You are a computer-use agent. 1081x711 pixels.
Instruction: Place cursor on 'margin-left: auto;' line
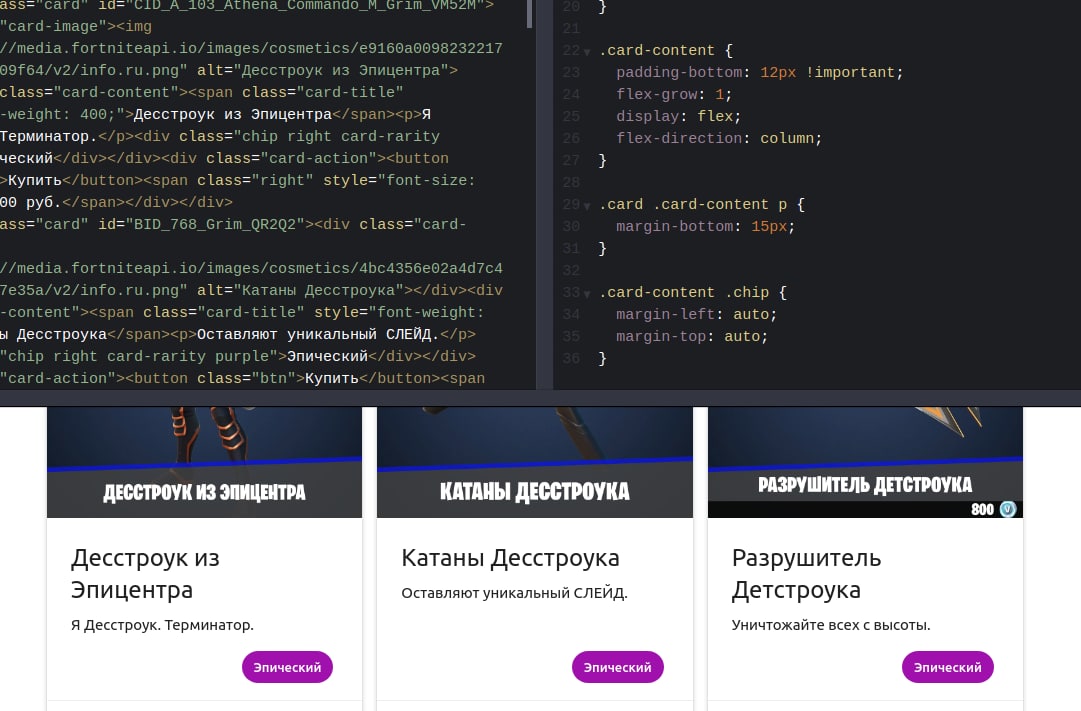tap(696, 314)
